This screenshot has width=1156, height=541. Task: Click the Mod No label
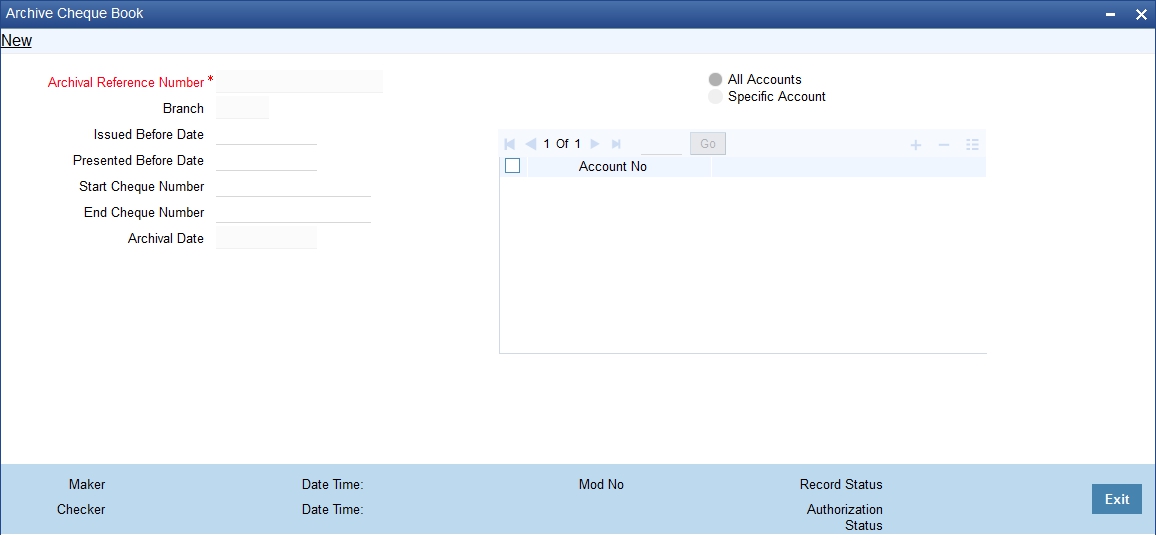(602, 485)
